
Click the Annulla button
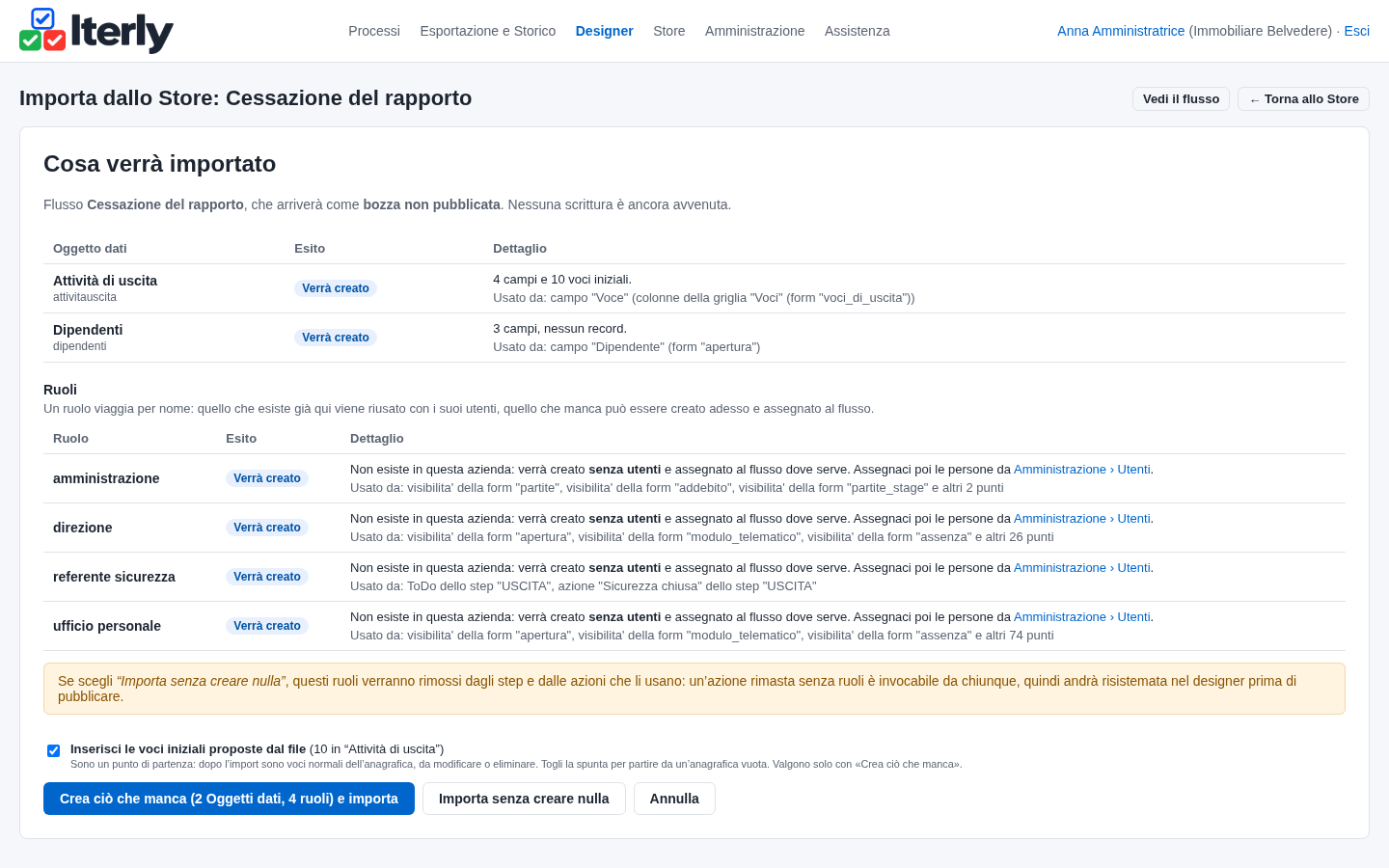[x=674, y=799]
